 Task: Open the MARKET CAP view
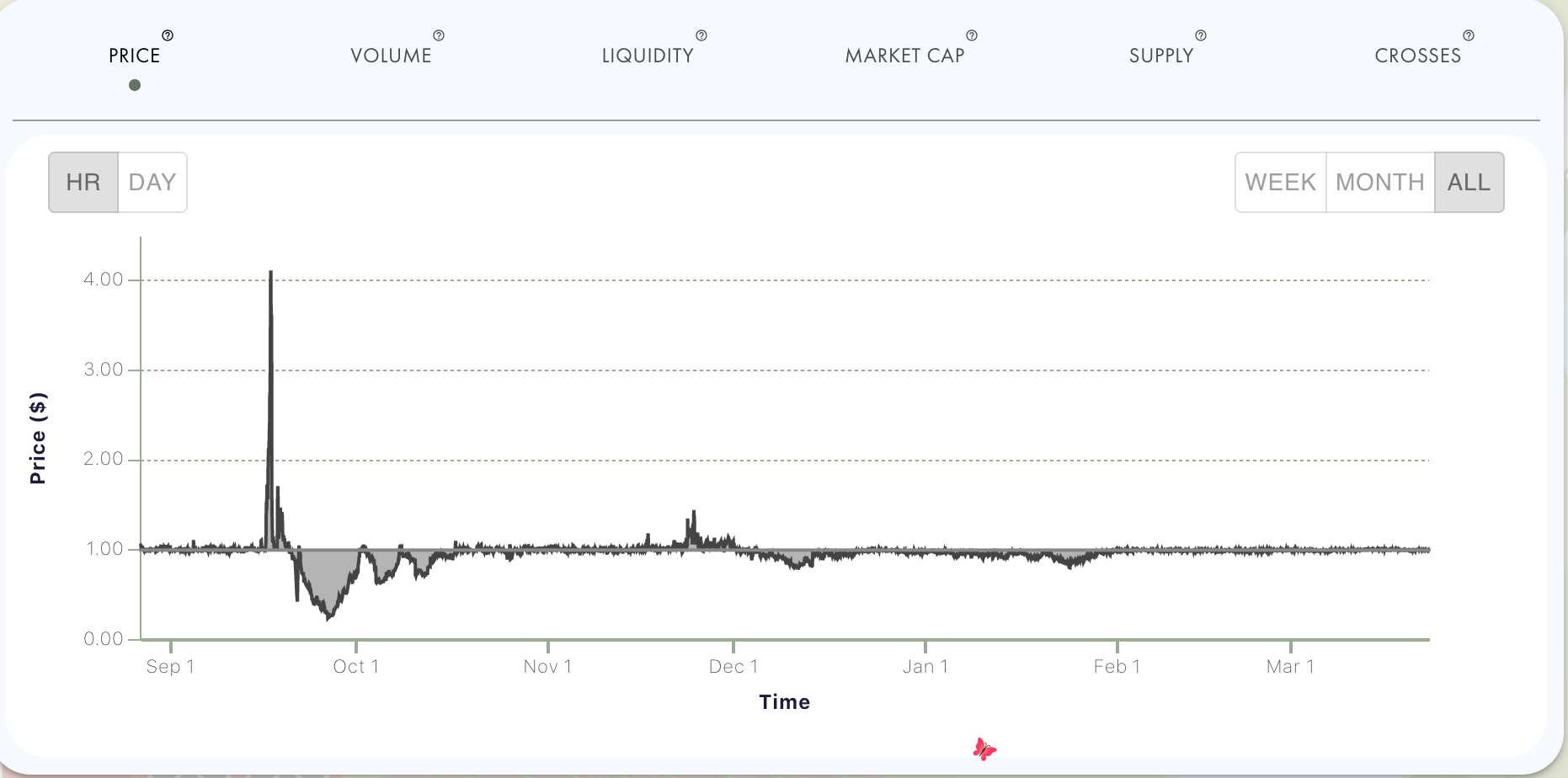[905, 56]
